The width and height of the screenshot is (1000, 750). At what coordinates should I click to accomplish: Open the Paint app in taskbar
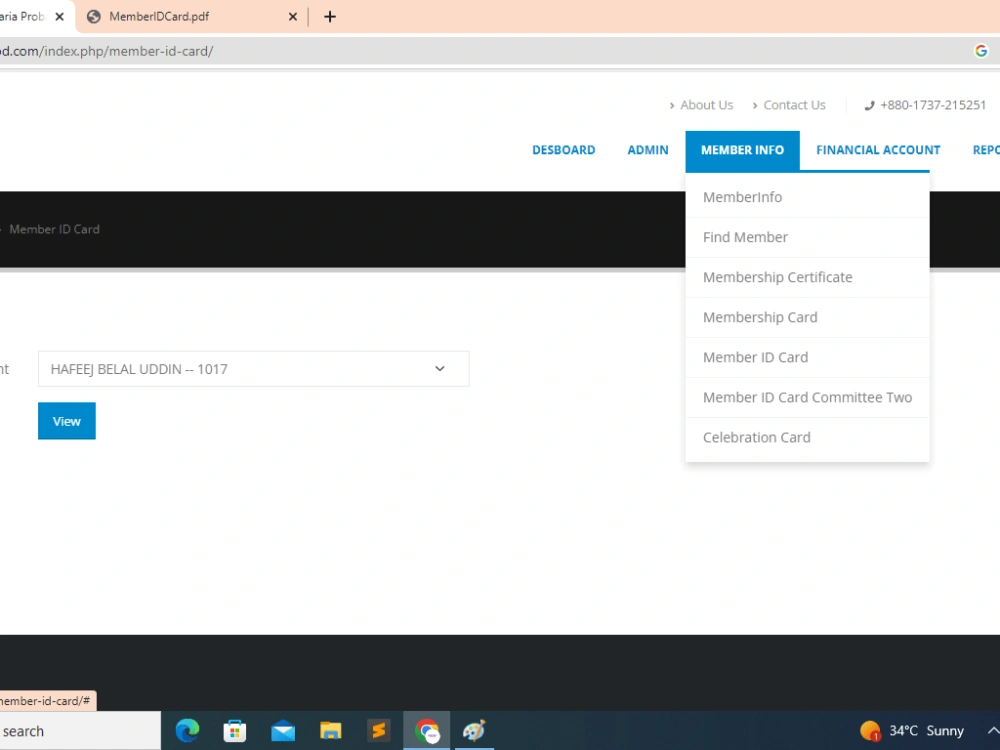[x=474, y=730]
